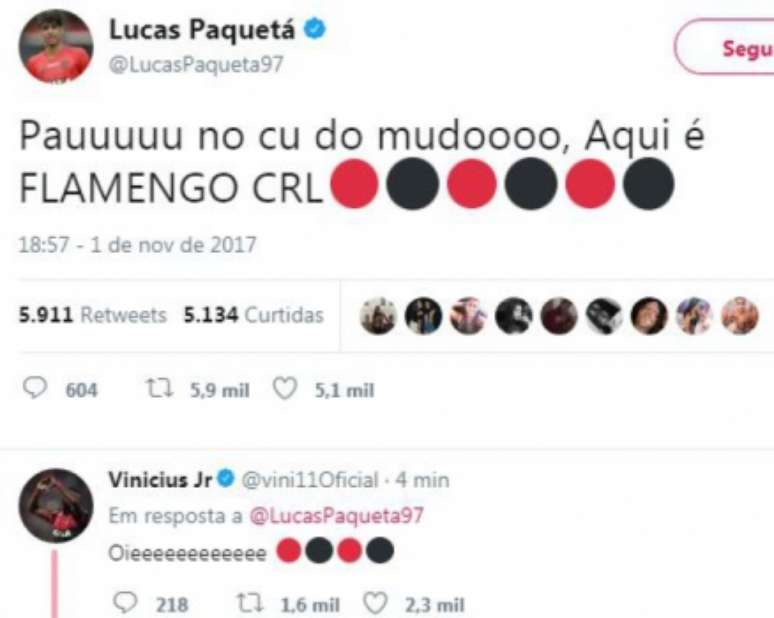Click the reply icon under Paquetá's tweet

pos(35,388)
